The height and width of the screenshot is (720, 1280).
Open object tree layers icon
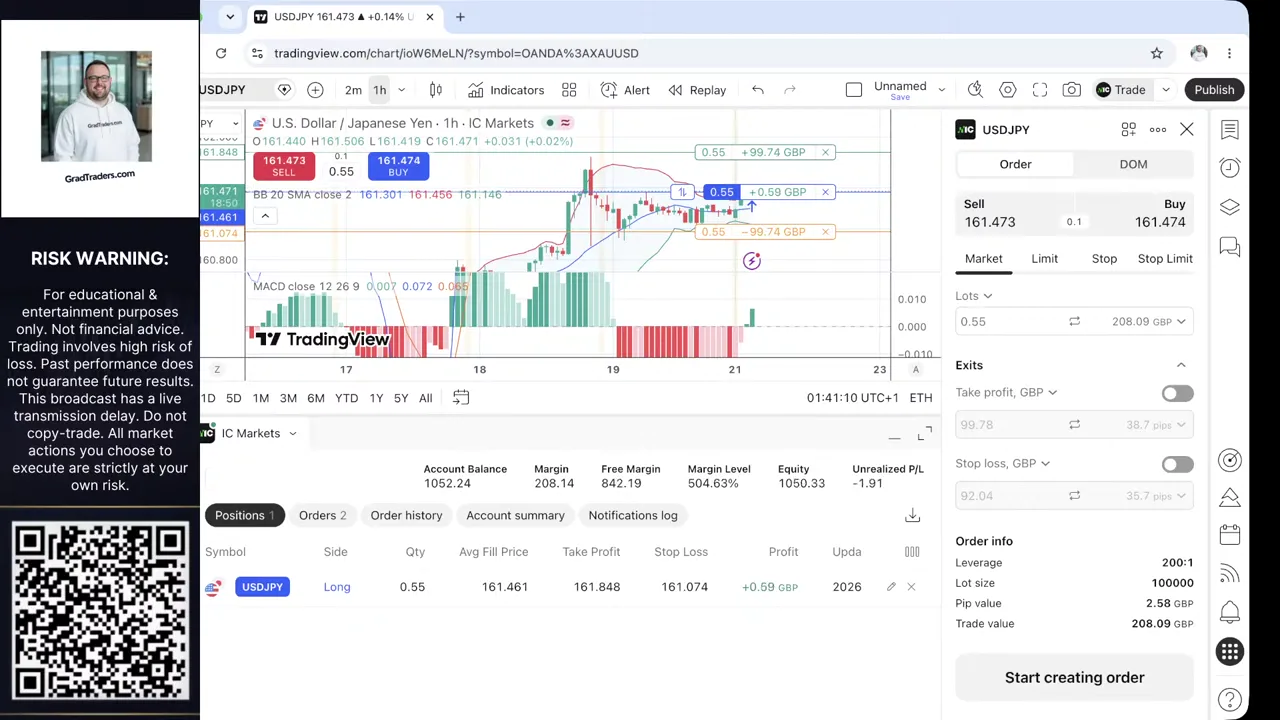click(1230, 207)
